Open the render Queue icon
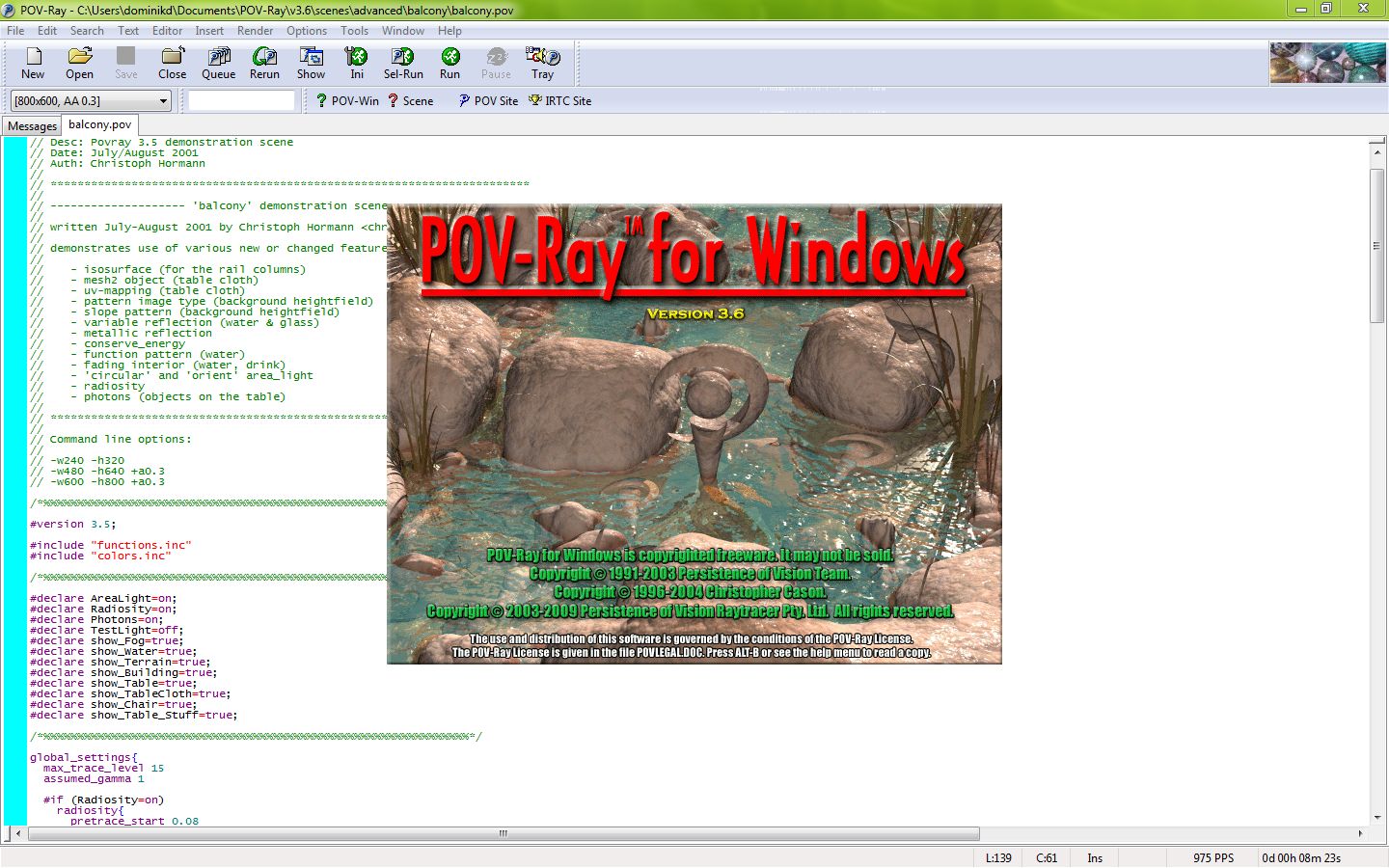Viewport: 1389px width, 868px height. coord(219,63)
